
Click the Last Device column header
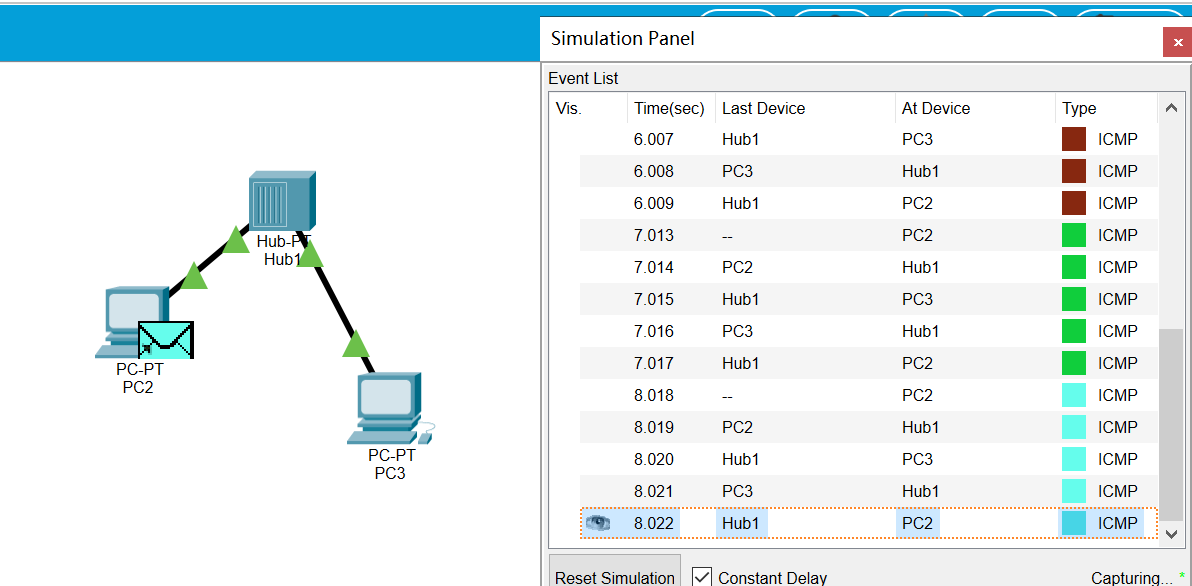(x=763, y=108)
